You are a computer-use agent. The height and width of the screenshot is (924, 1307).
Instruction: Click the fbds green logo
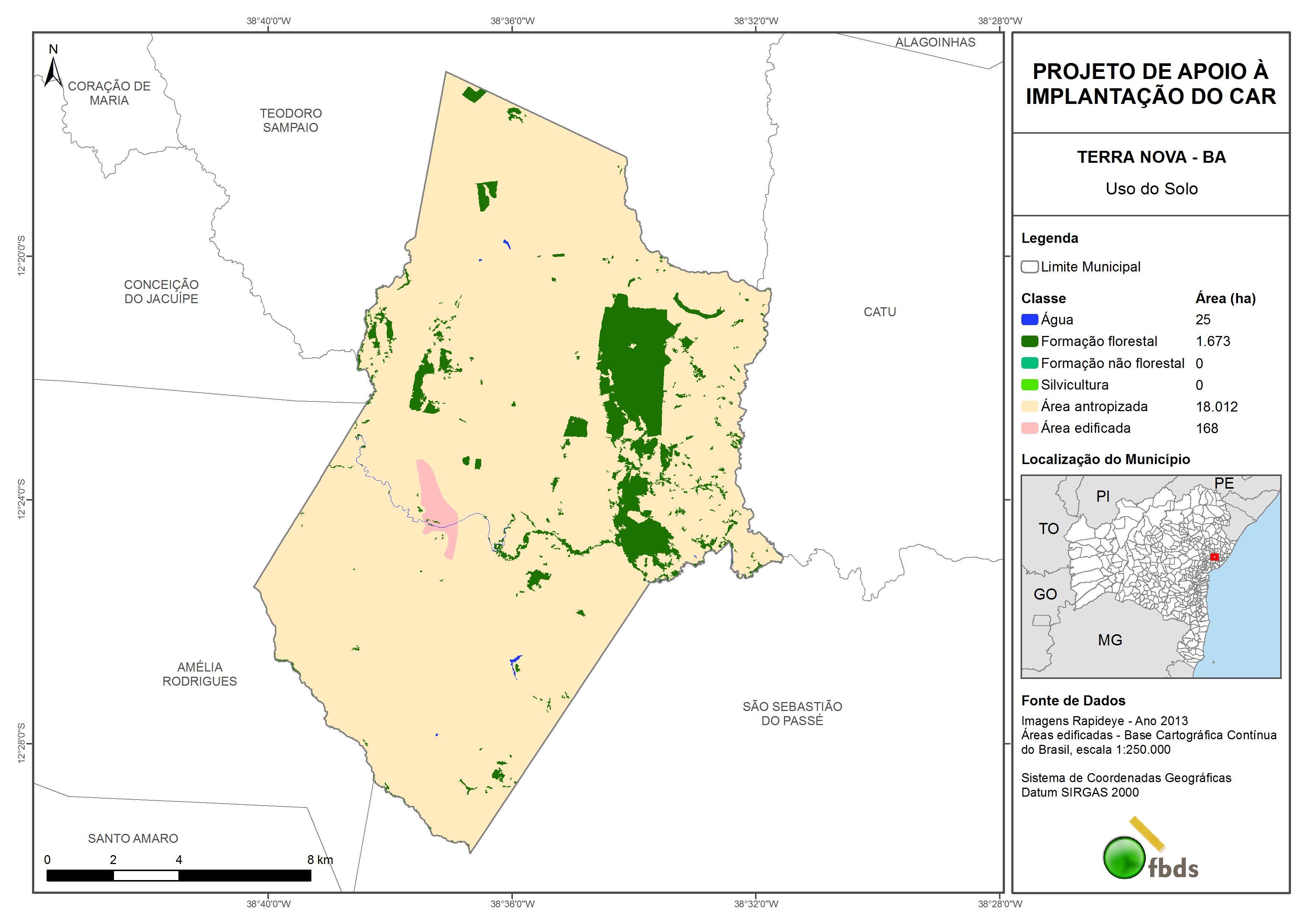click(x=1124, y=857)
